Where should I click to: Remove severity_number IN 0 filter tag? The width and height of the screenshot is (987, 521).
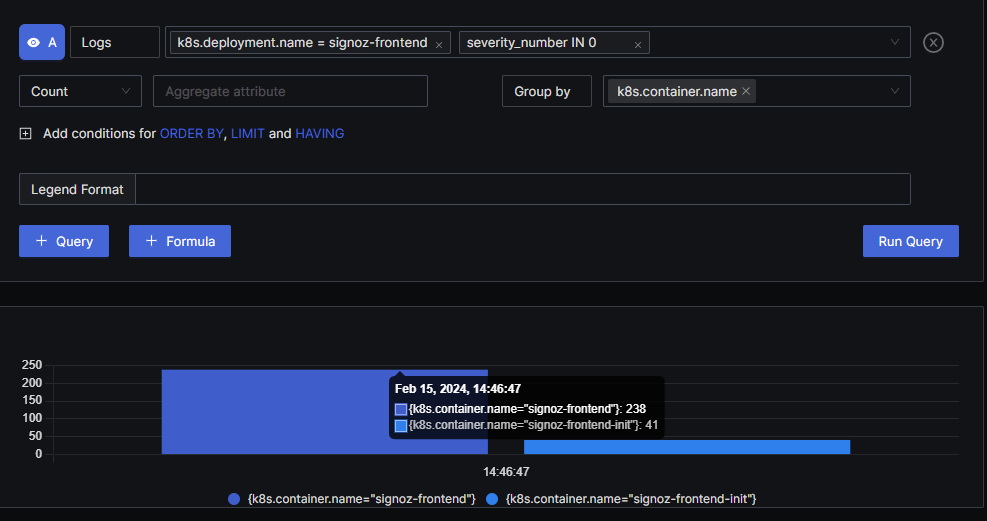[638, 45]
